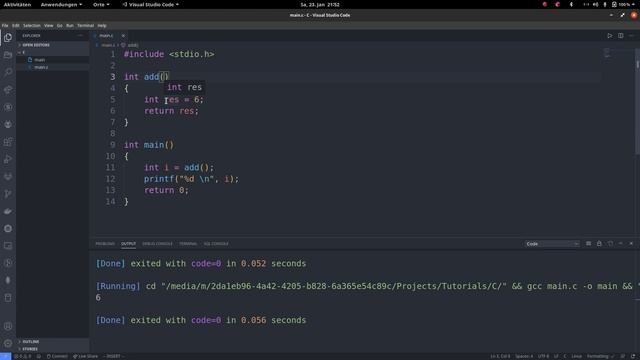Open the Extensions view squares icon
This screenshot has height=360, width=640.
[8, 142]
